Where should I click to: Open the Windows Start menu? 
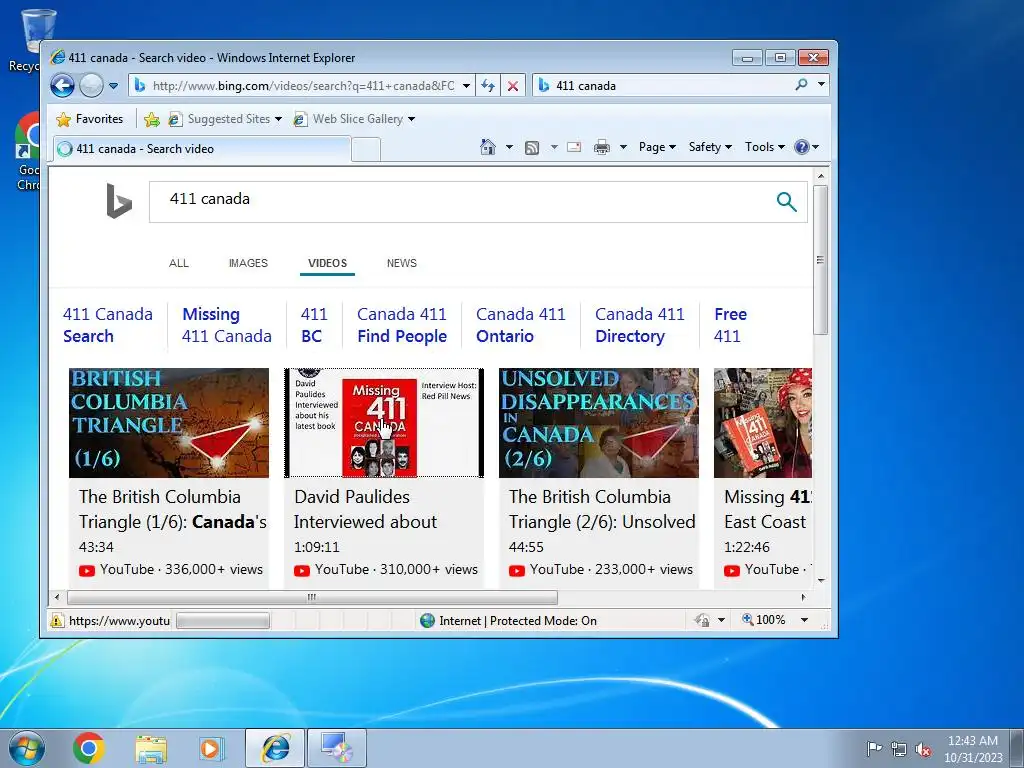tap(27, 748)
